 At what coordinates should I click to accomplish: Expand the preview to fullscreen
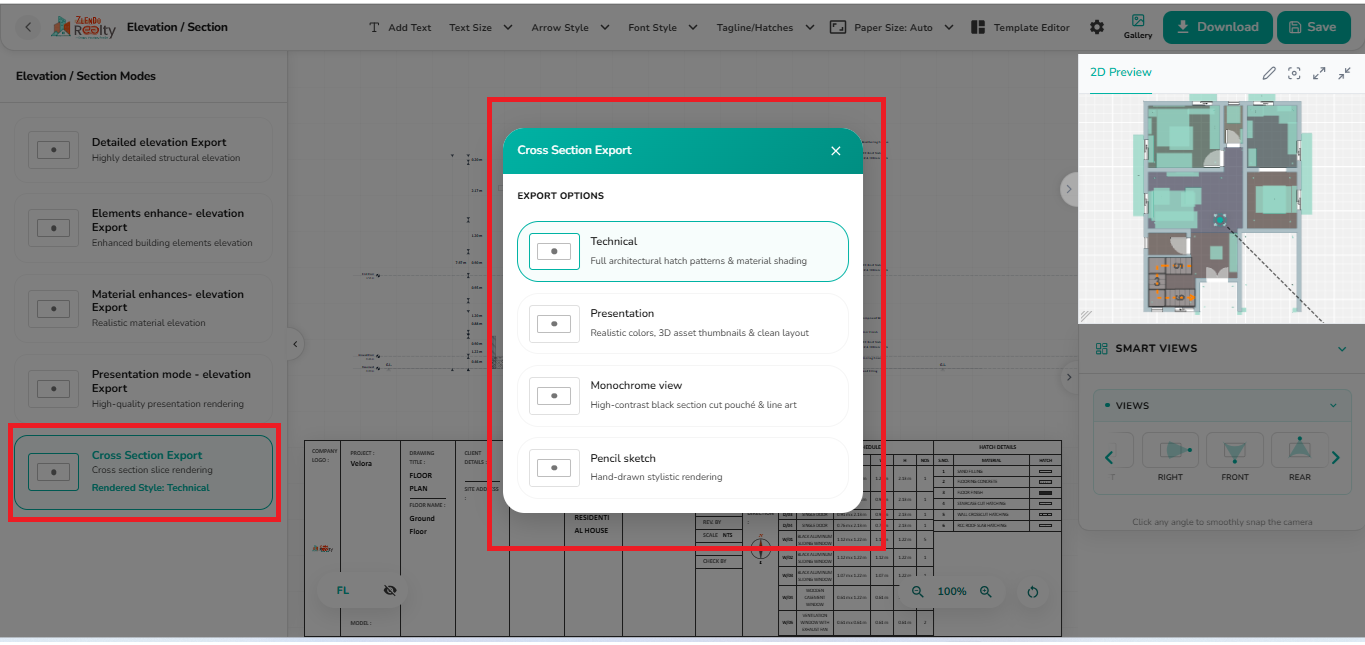pyautogui.click(x=1319, y=73)
